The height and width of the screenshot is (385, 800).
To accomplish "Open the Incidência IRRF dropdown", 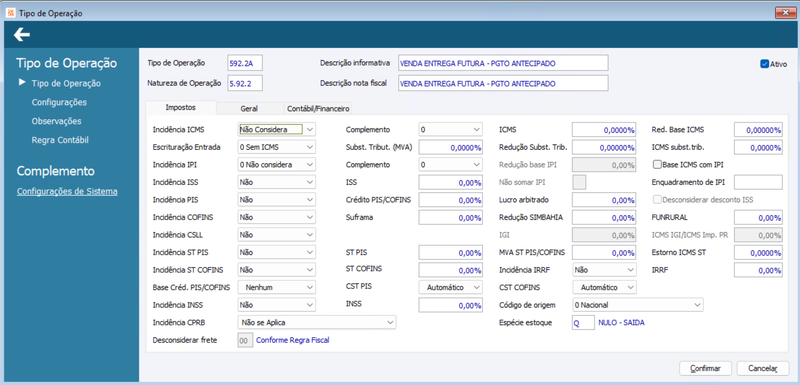I will 605,270.
